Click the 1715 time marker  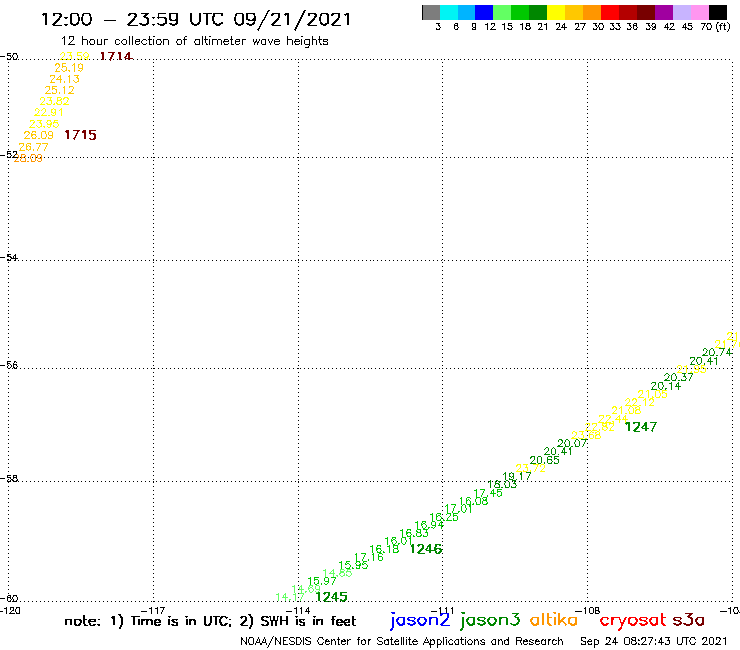tap(80, 135)
